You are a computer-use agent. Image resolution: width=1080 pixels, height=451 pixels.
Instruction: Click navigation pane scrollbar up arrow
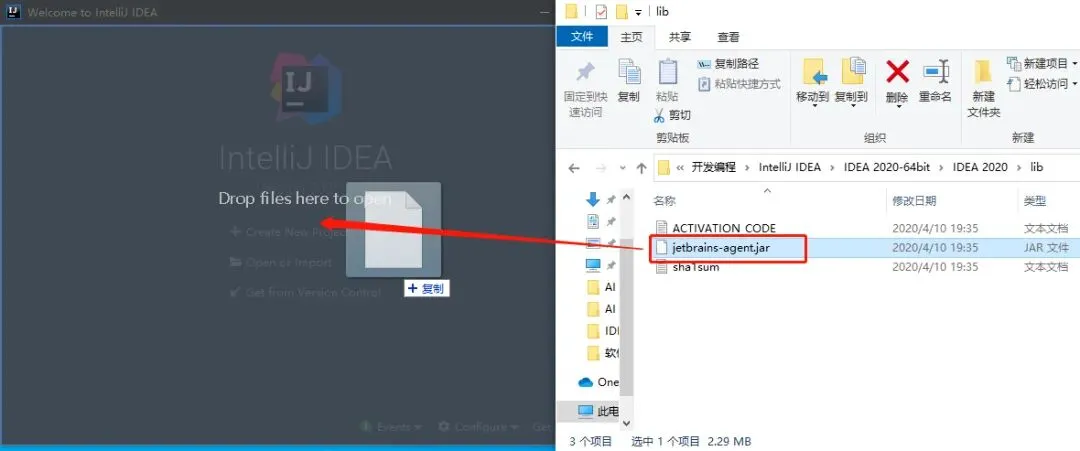click(x=626, y=198)
